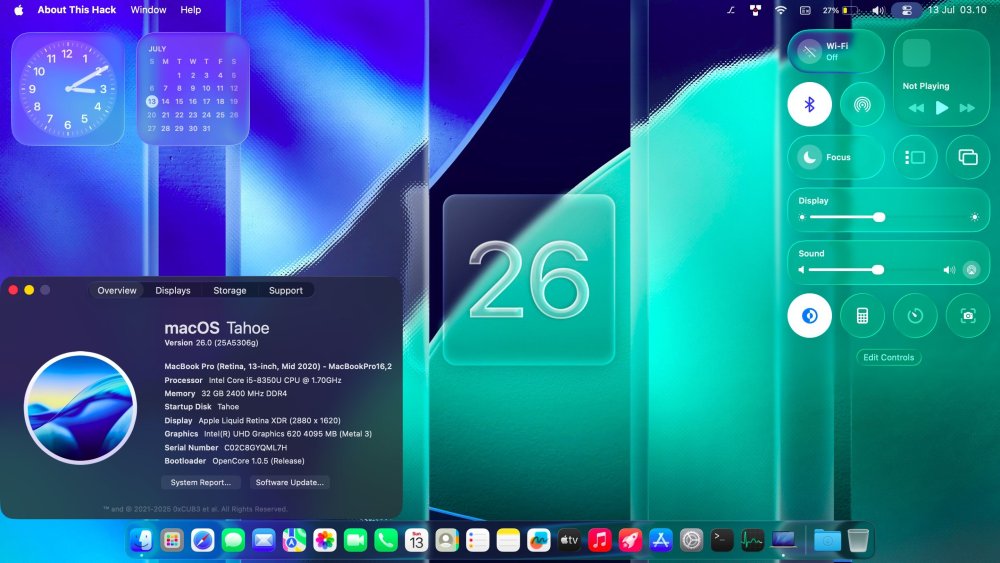Open Launchpad in the dock
Viewport: 1000px width, 563px height.
tap(172, 541)
